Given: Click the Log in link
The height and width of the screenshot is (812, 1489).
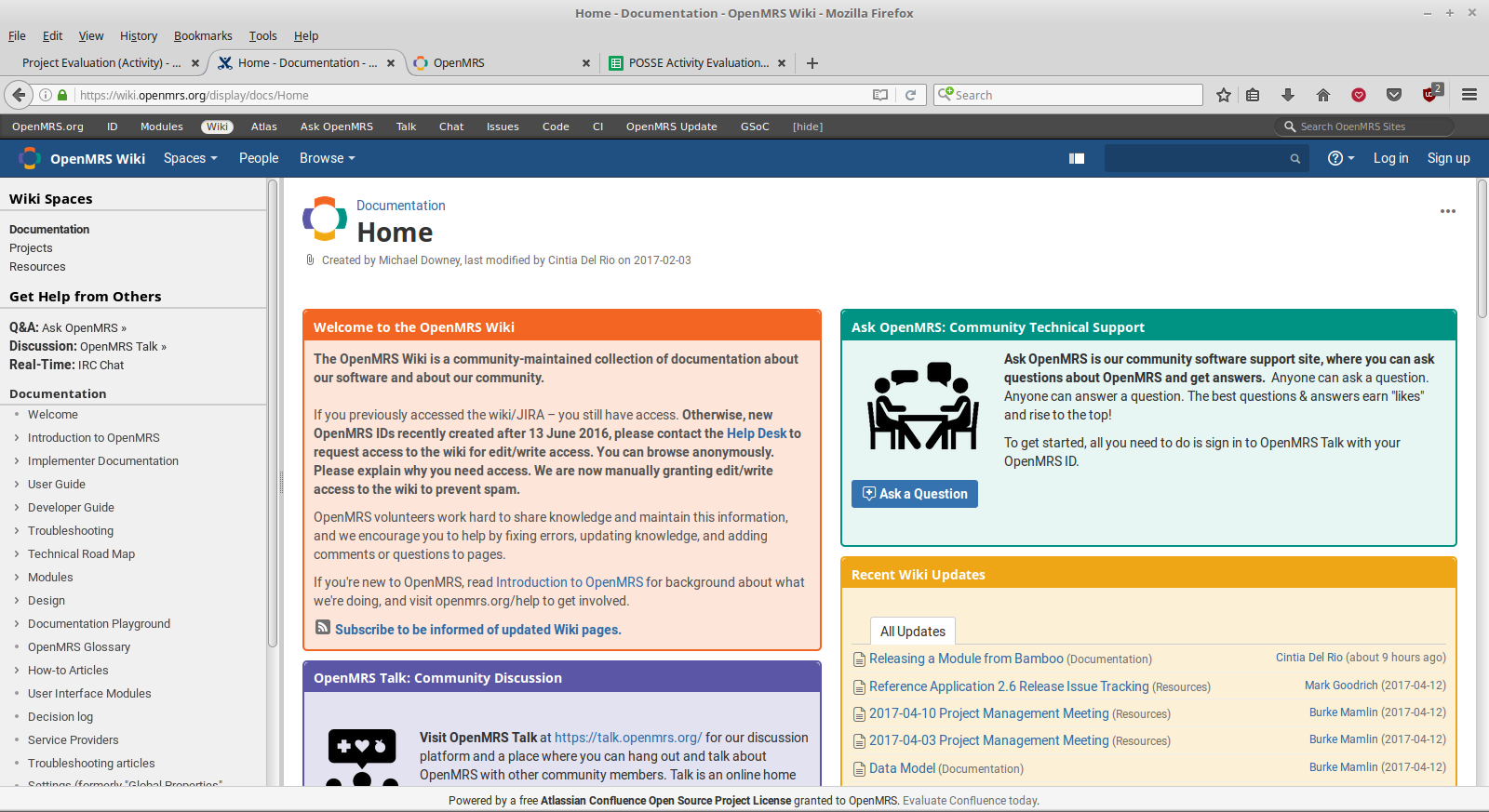Looking at the screenshot, I should tap(1391, 158).
